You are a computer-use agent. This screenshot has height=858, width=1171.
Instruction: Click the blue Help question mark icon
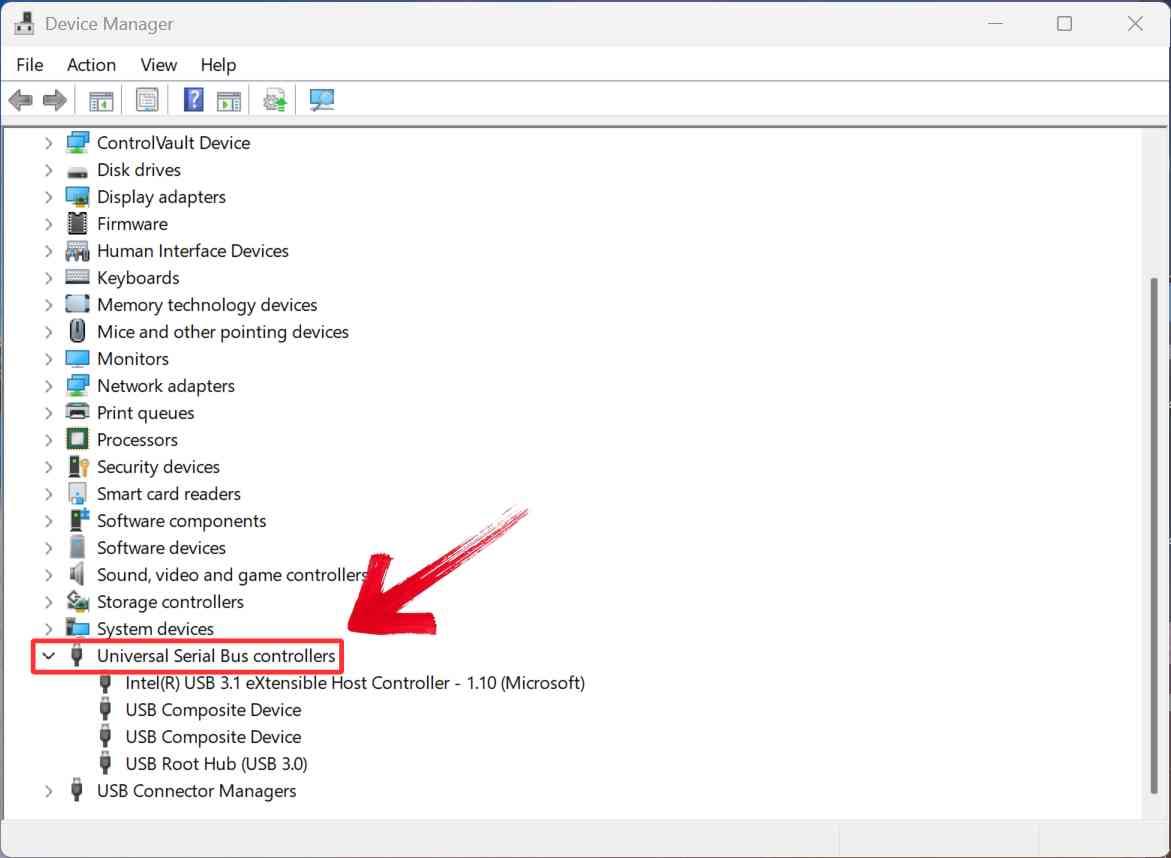click(x=194, y=100)
